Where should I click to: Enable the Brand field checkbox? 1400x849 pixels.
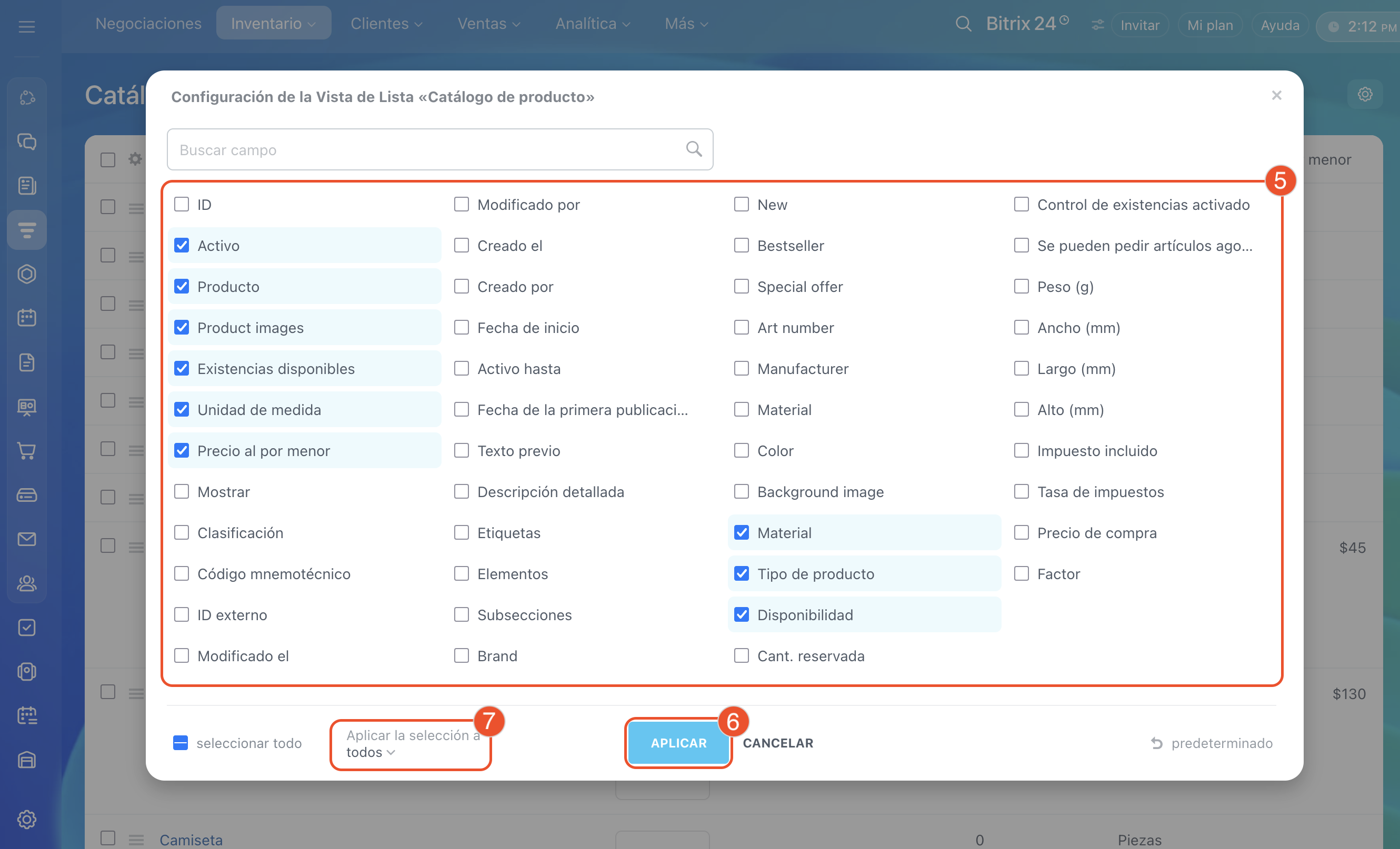coord(462,655)
